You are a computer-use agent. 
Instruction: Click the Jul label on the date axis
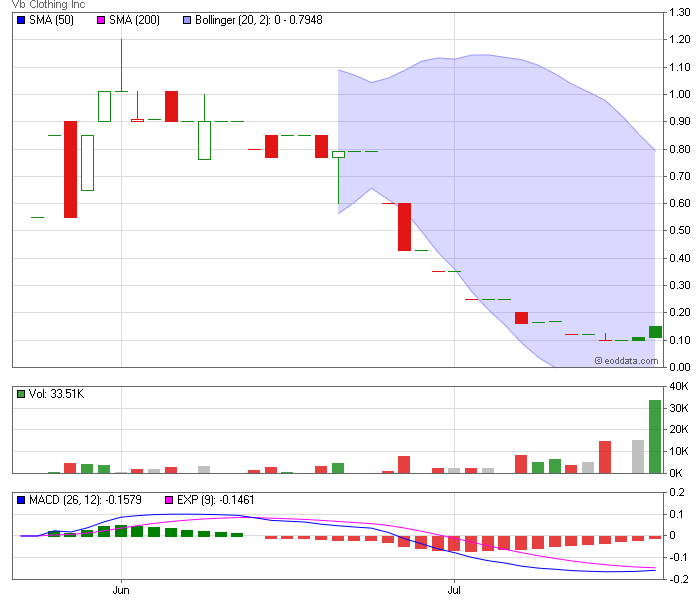coord(454,591)
